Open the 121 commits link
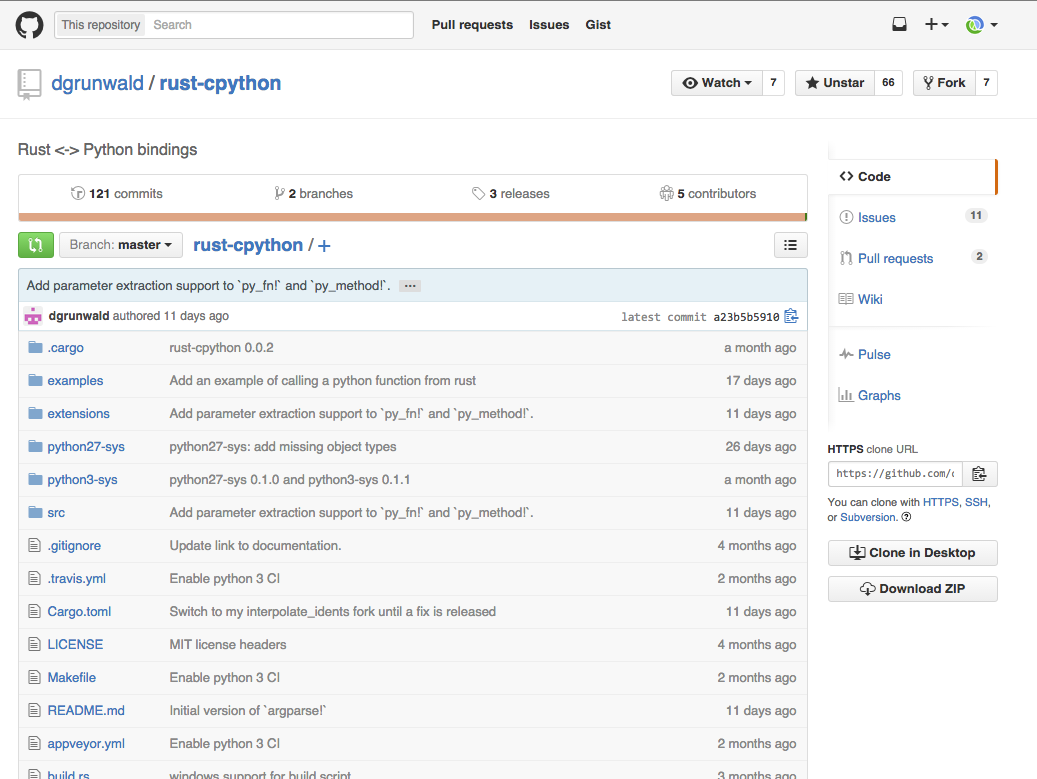The width and height of the screenshot is (1037, 779). tap(117, 193)
